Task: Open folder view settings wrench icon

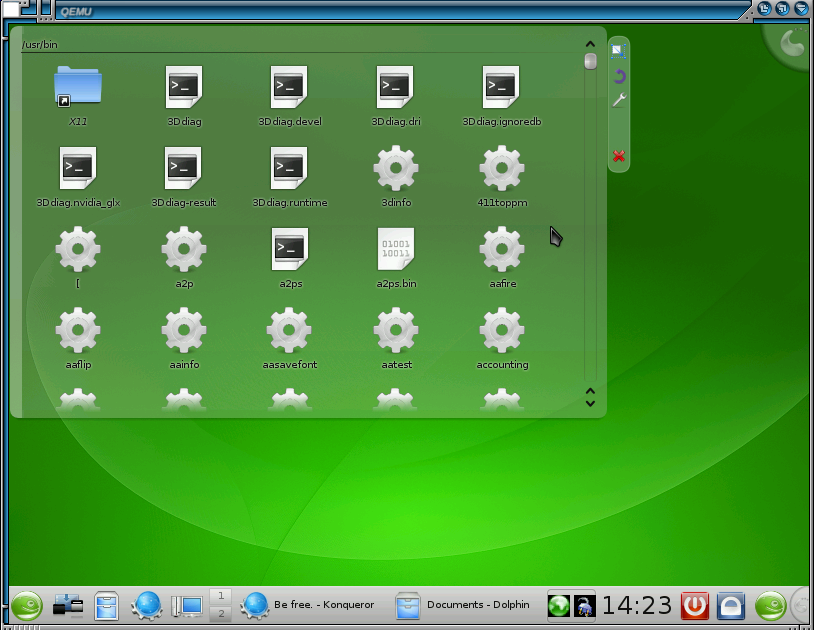Action: pyautogui.click(x=619, y=100)
